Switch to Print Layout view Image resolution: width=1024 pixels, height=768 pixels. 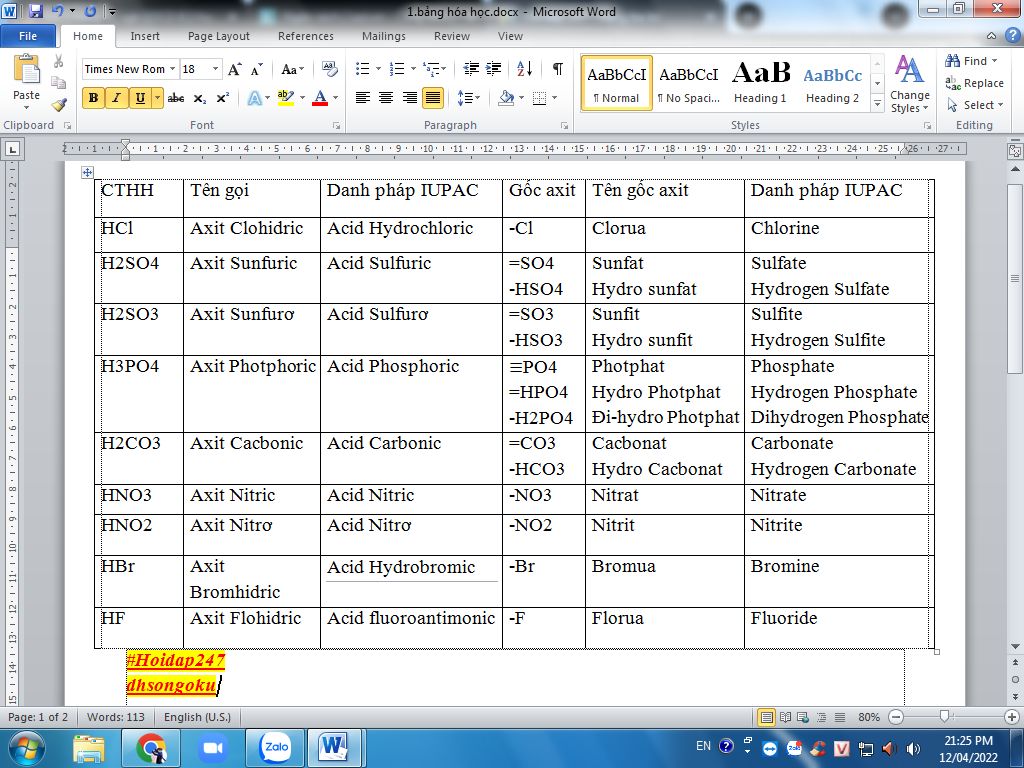(766, 717)
